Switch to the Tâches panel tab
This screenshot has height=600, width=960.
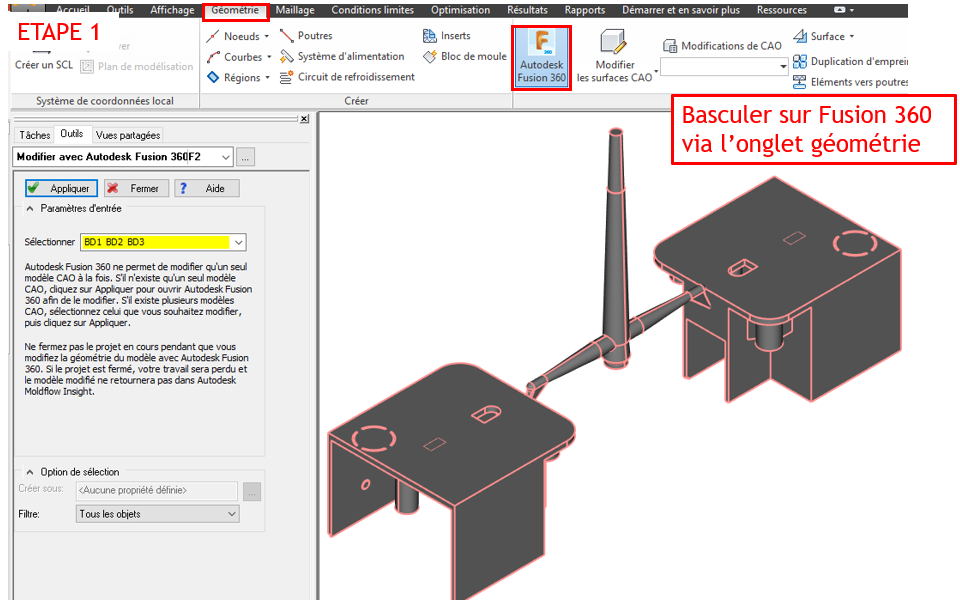(x=34, y=135)
